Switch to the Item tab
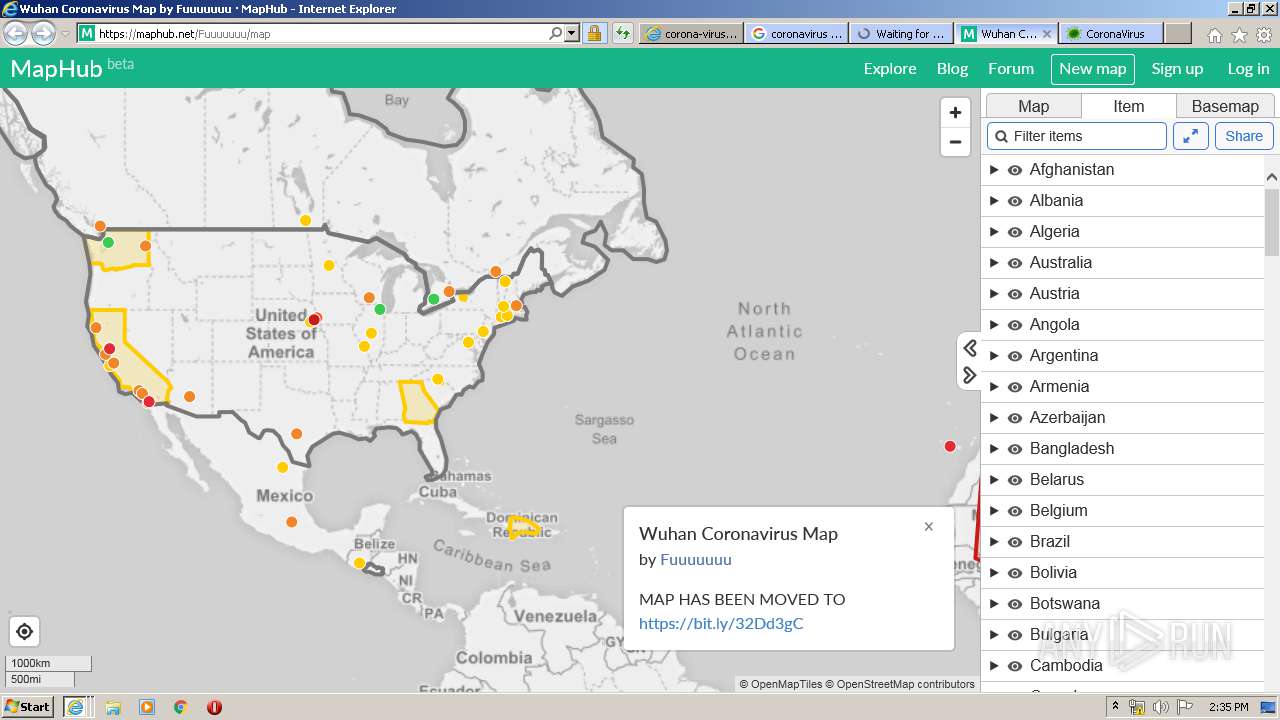 [x=1128, y=106]
